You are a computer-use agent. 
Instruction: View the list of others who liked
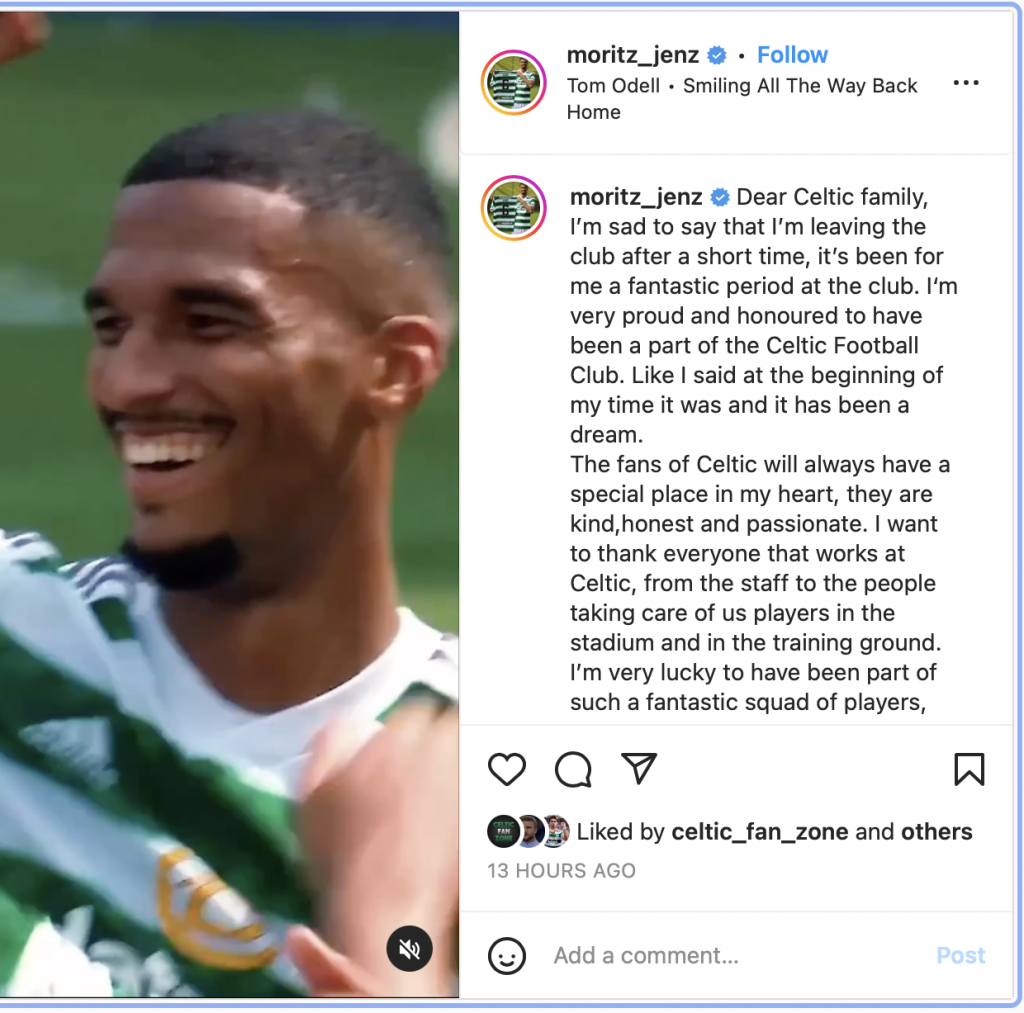click(936, 831)
